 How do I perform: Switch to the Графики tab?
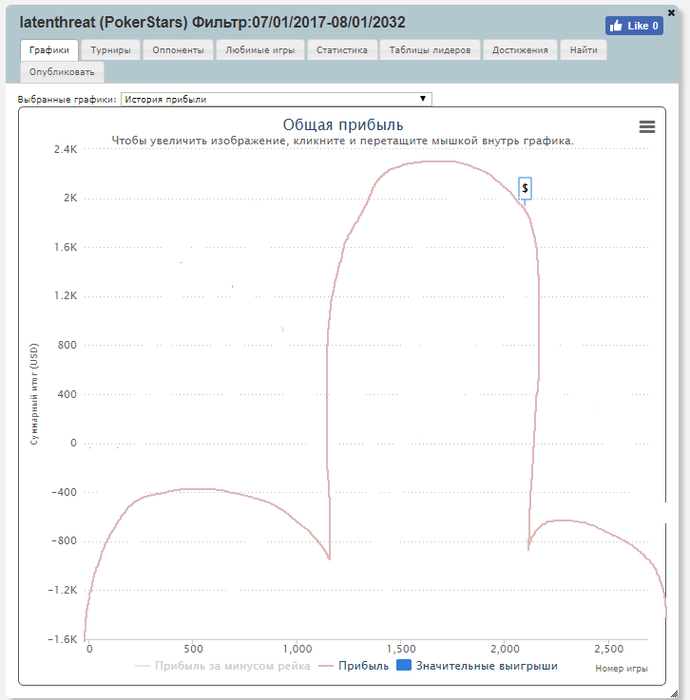click(x=49, y=50)
